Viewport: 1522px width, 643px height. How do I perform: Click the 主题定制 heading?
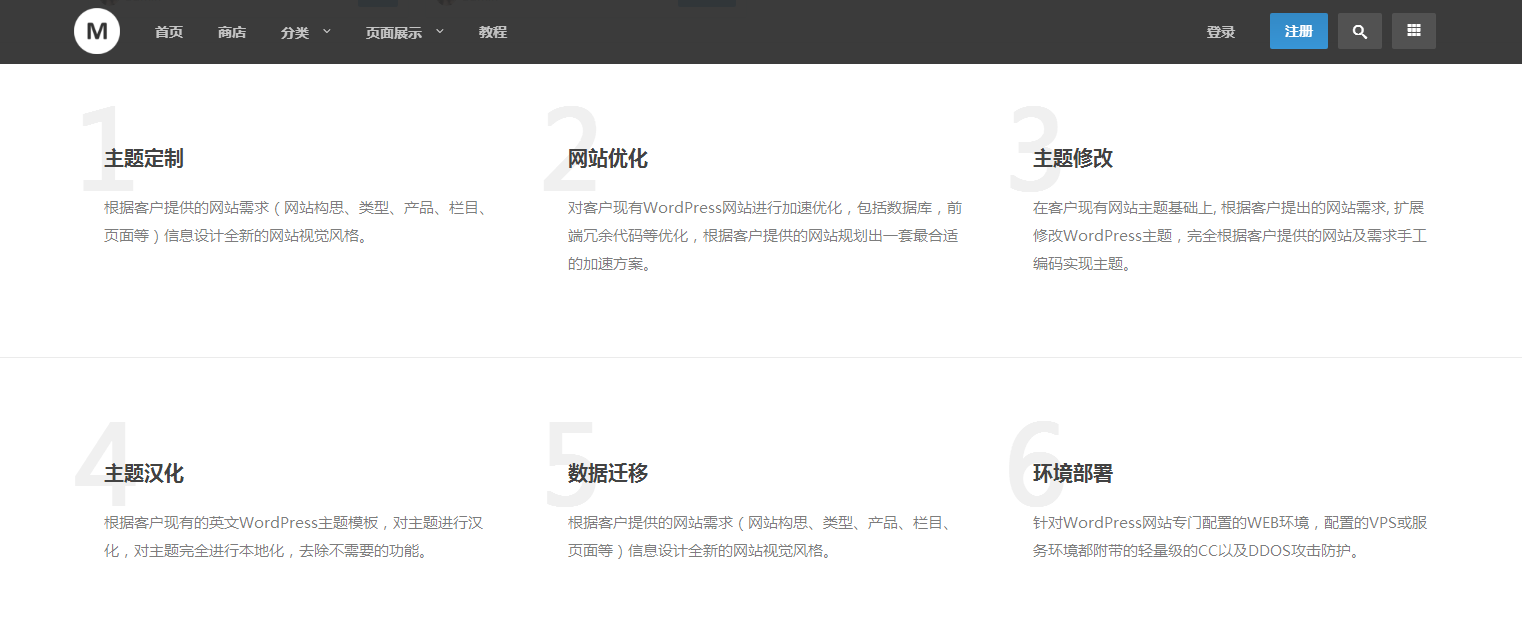pyautogui.click(x=144, y=158)
